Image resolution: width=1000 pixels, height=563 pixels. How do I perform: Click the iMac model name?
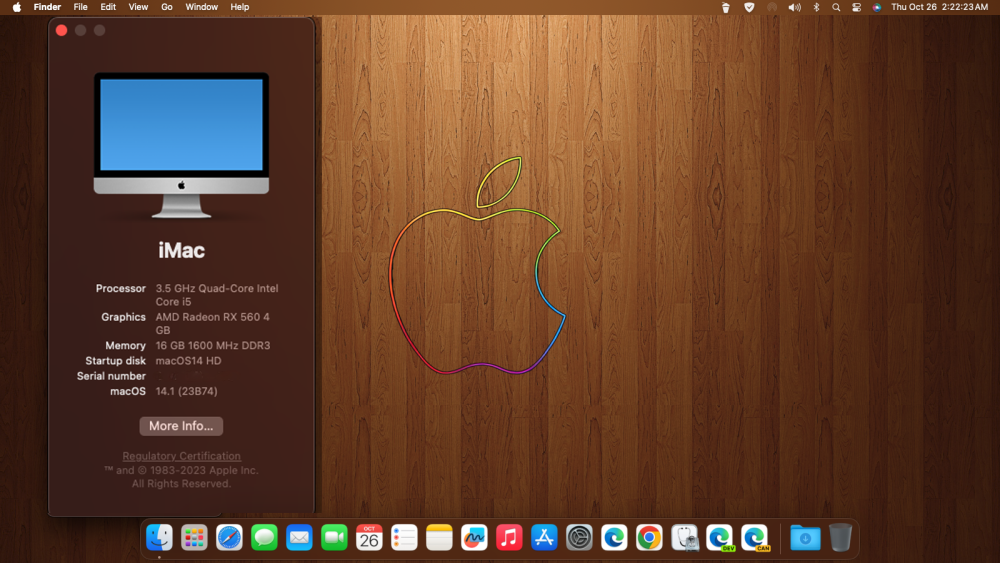click(181, 251)
